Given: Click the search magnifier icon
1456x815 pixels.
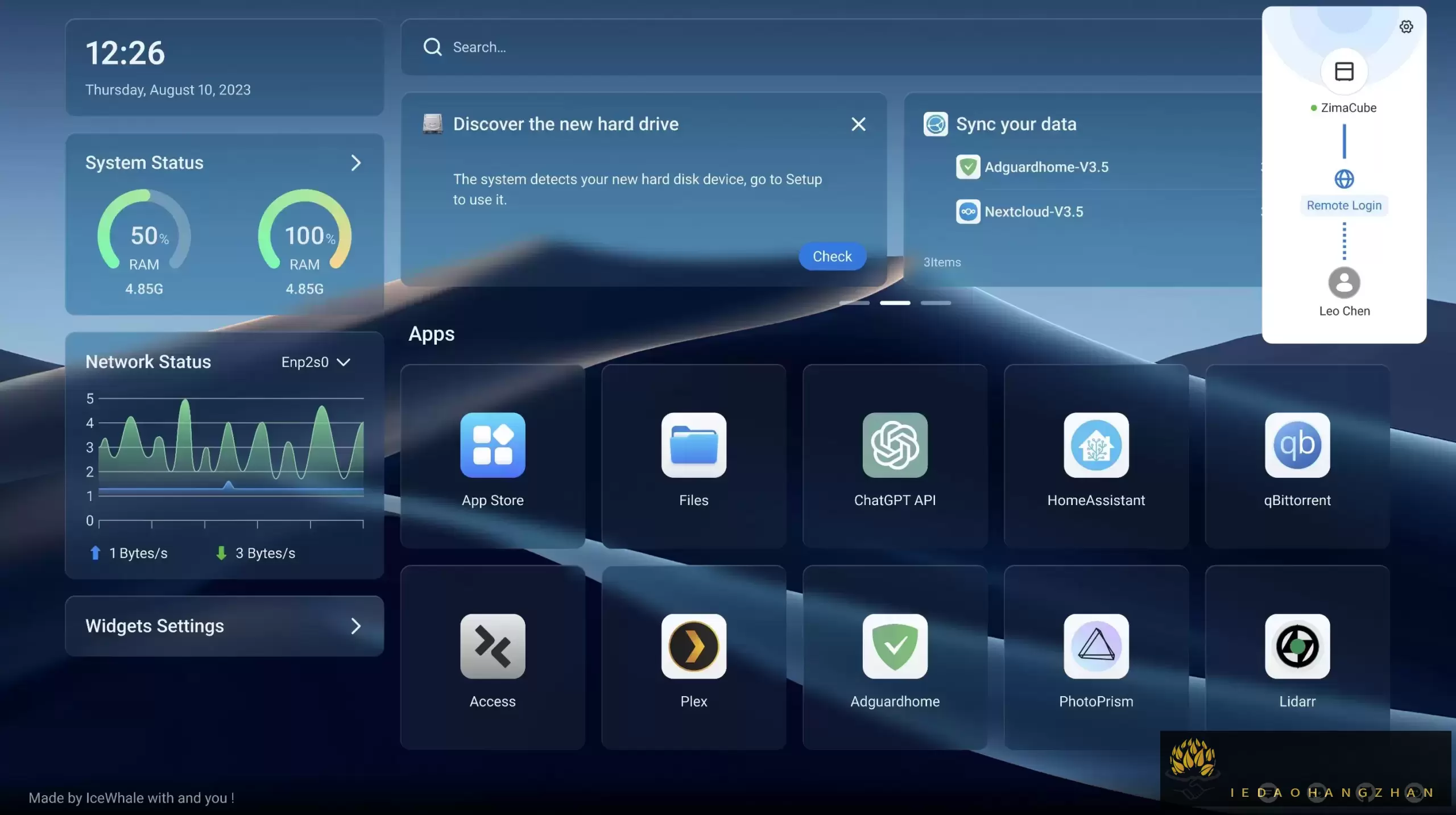Looking at the screenshot, I should [x=432, y=47].
